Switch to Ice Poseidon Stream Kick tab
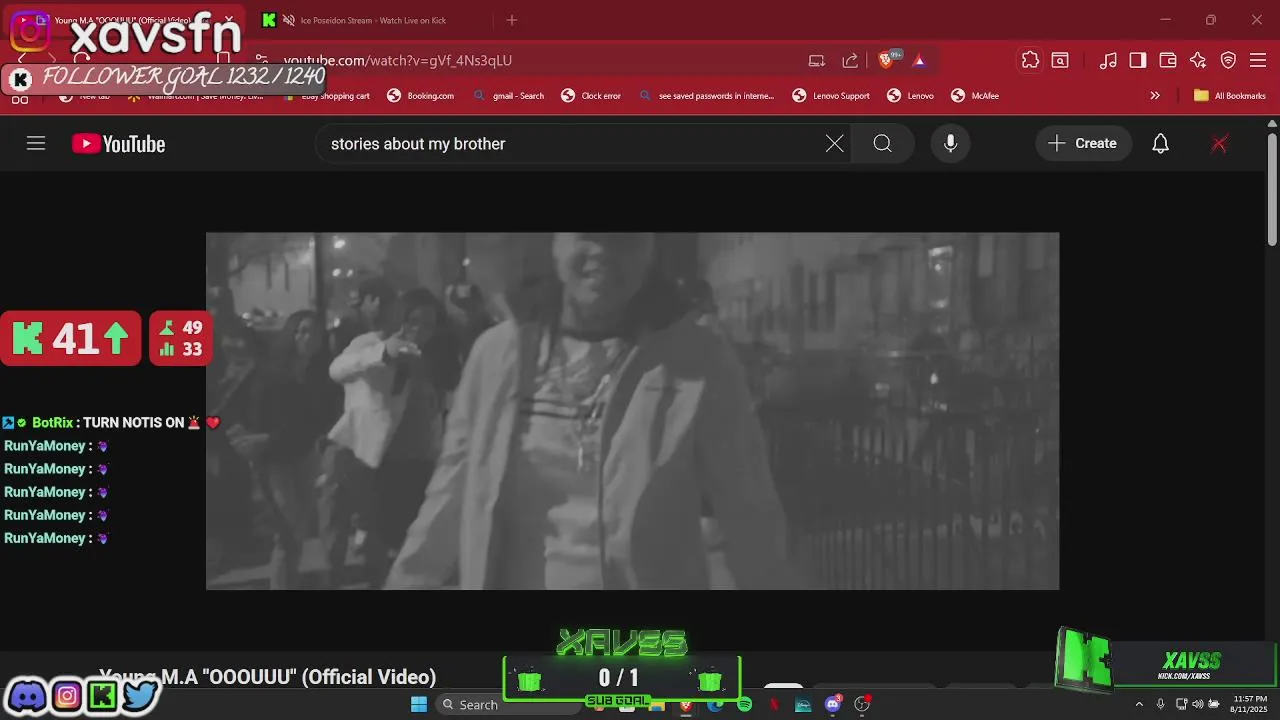The image size is (1280, 720). (x=373, y=20)
